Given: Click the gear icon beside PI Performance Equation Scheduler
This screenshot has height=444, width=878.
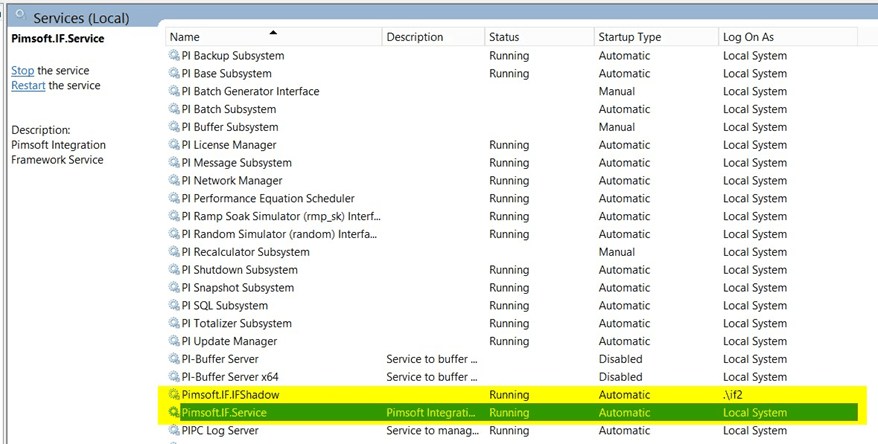Looking at the screenshot, I should [174, 198].
